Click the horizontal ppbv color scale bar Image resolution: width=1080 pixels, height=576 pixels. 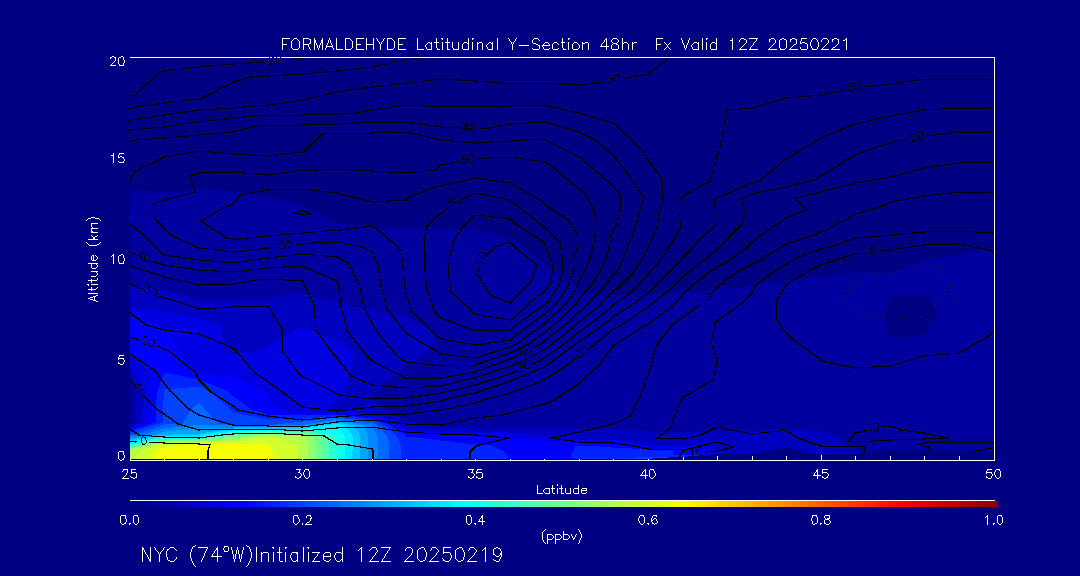pyautogui.click(x=563, y=504)
